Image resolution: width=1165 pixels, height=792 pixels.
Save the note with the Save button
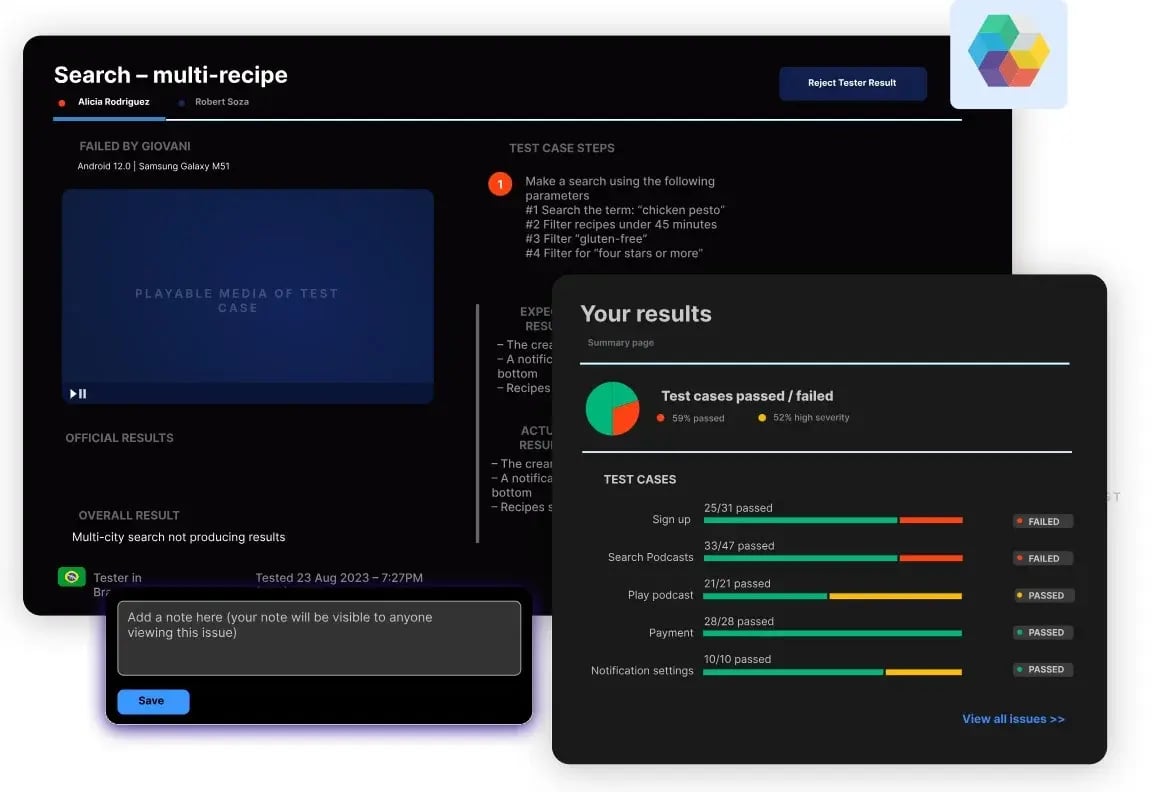[152, 701]
